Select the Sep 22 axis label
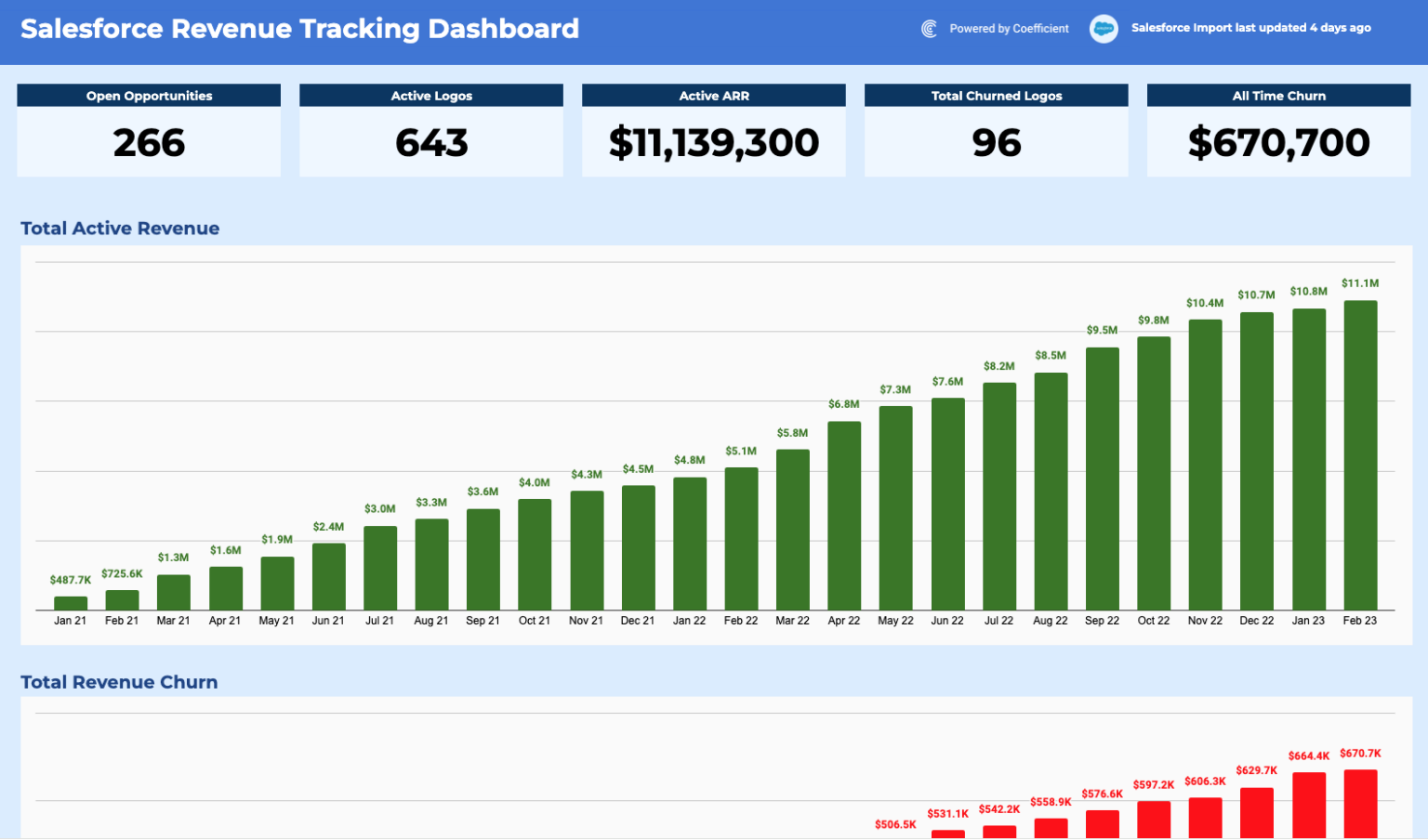 [1102, 621]
